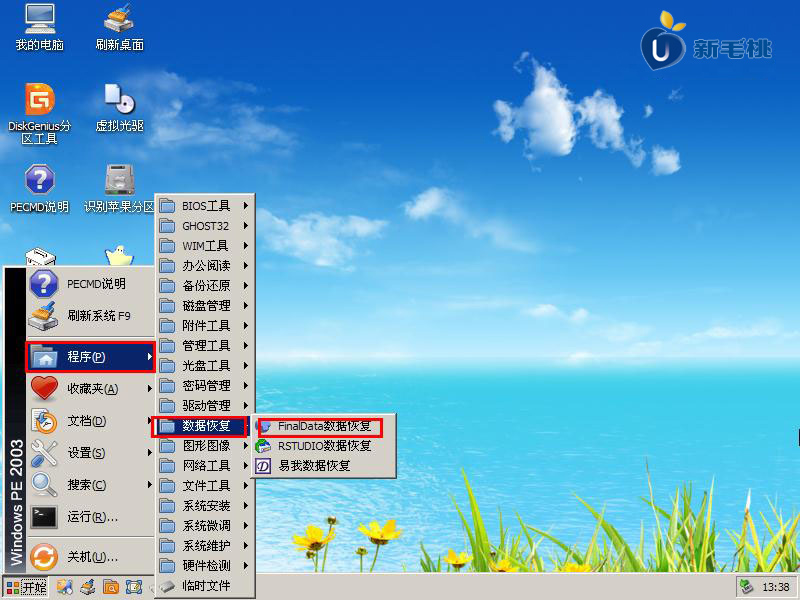Screen dimensions: 800x600
Task: Select RSTUDIO数据恢复 in the submenu
Action: point(324,446)
